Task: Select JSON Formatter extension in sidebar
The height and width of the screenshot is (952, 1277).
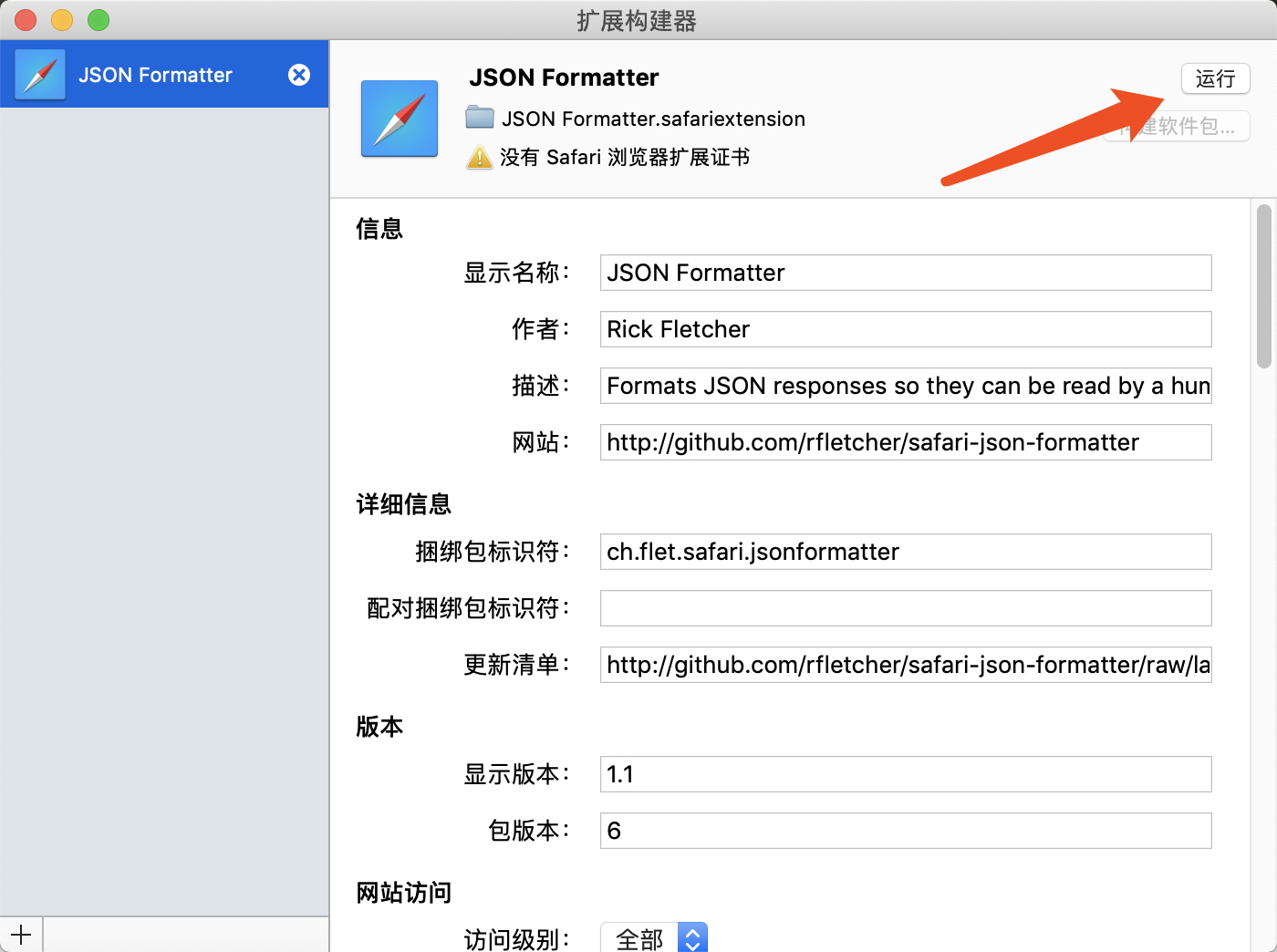Action: click(x=164, y=74)
